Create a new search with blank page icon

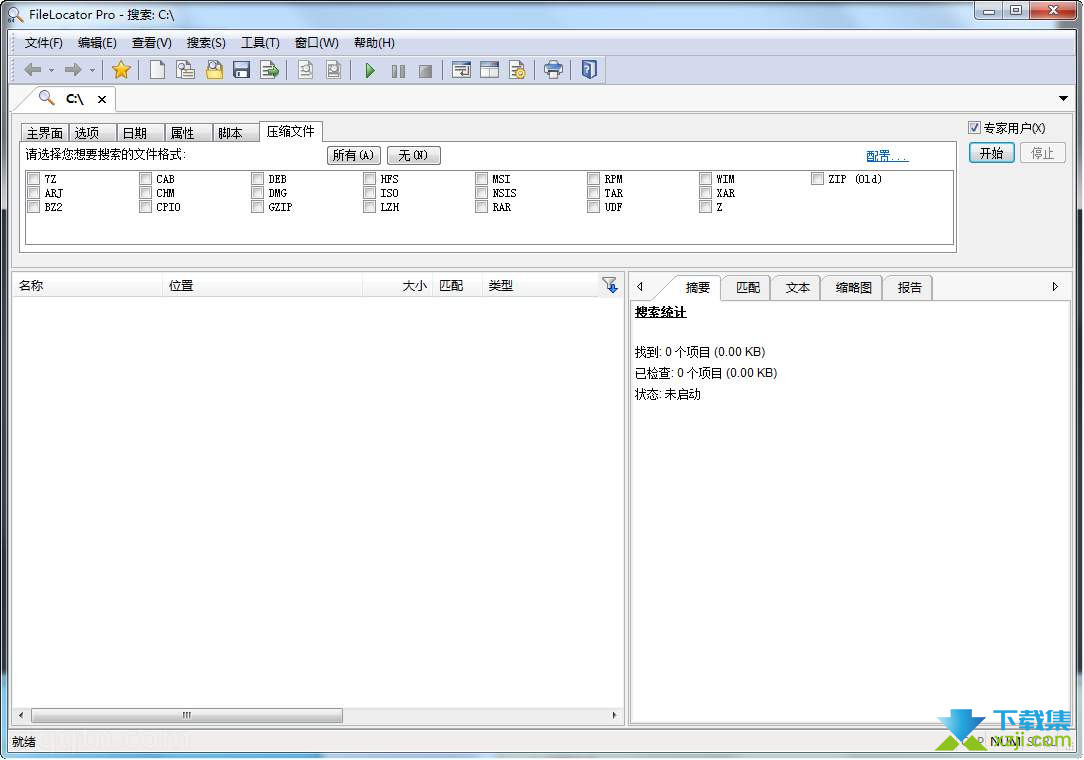[x=158, y=70]
